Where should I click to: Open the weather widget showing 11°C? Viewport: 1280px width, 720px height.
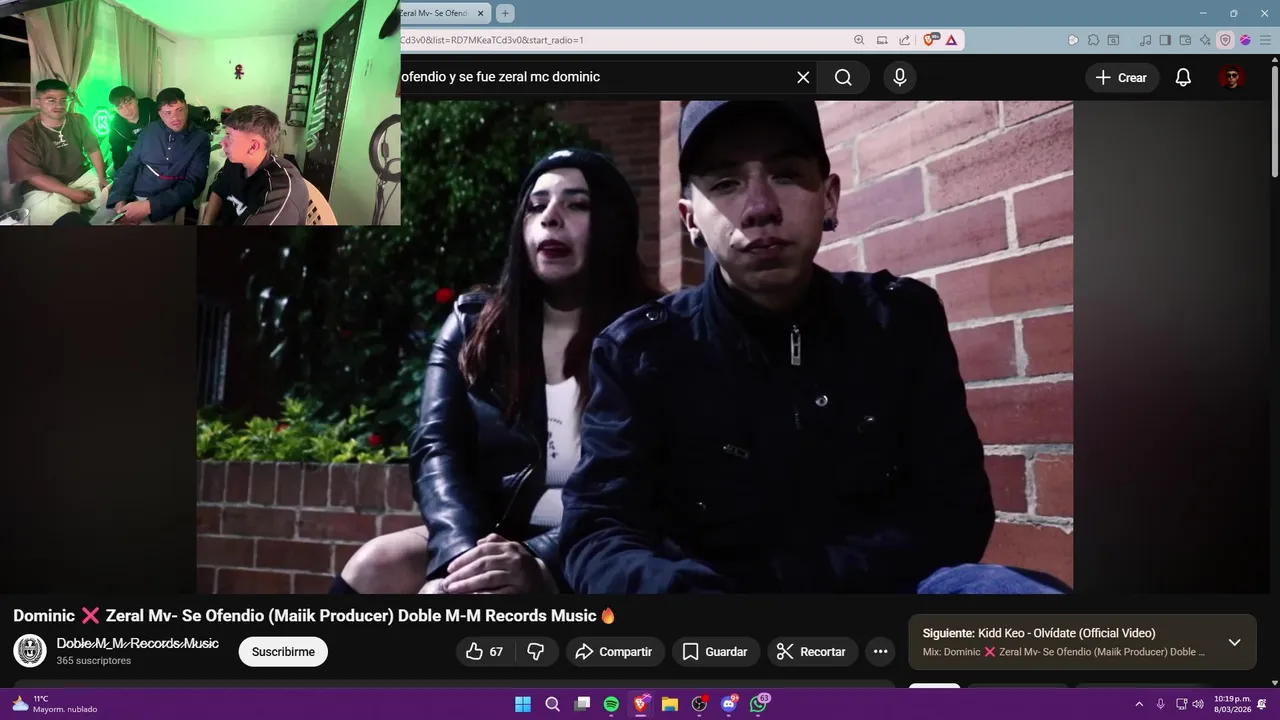click(55, 704)
